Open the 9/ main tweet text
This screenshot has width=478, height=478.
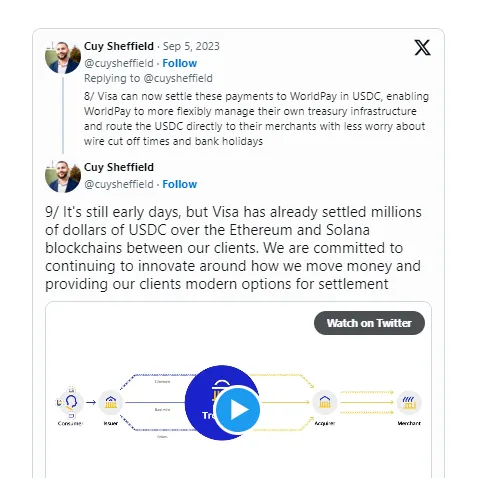coord(233,248)
